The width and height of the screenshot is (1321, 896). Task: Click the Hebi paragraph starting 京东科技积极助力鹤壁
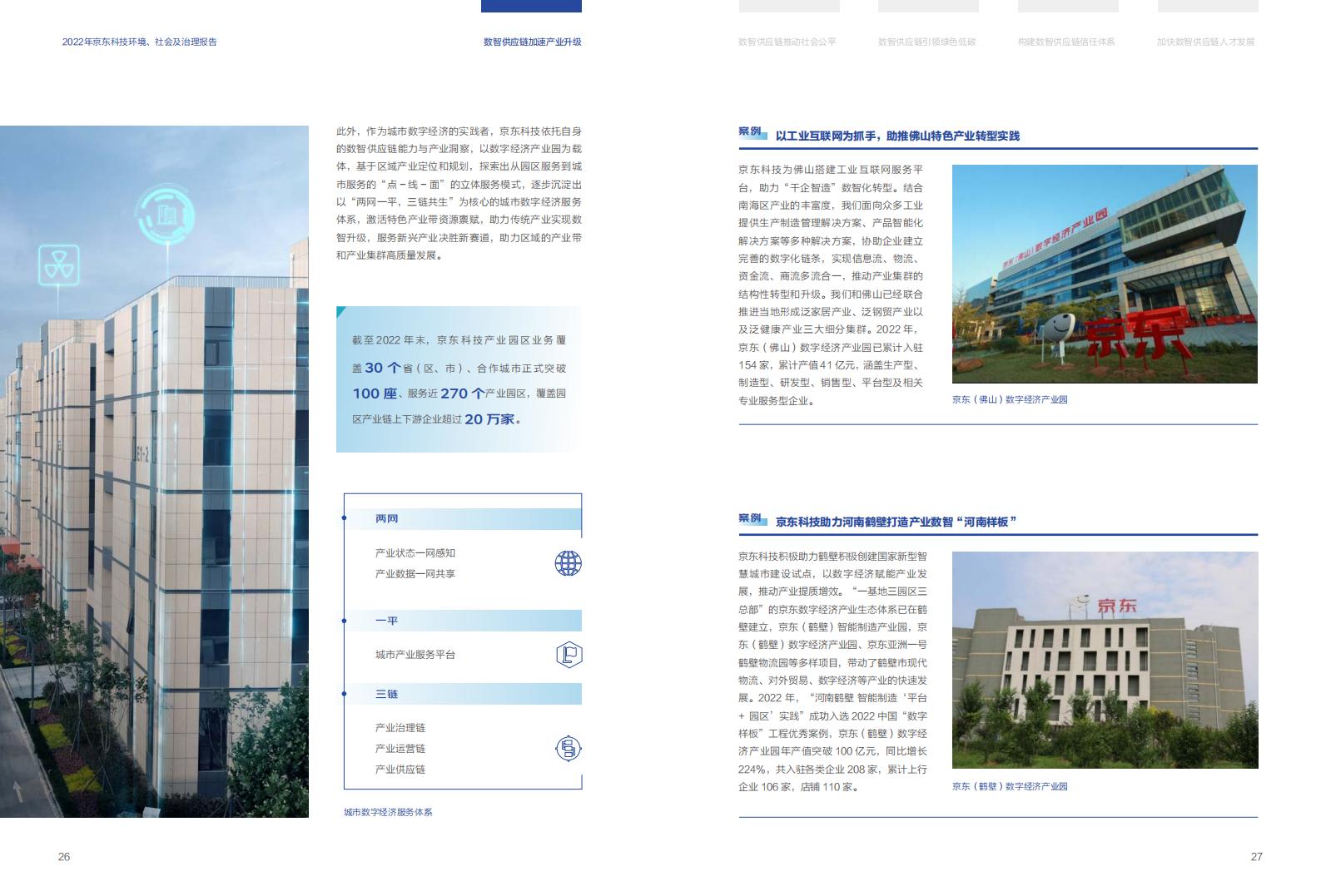pos(832,671)
